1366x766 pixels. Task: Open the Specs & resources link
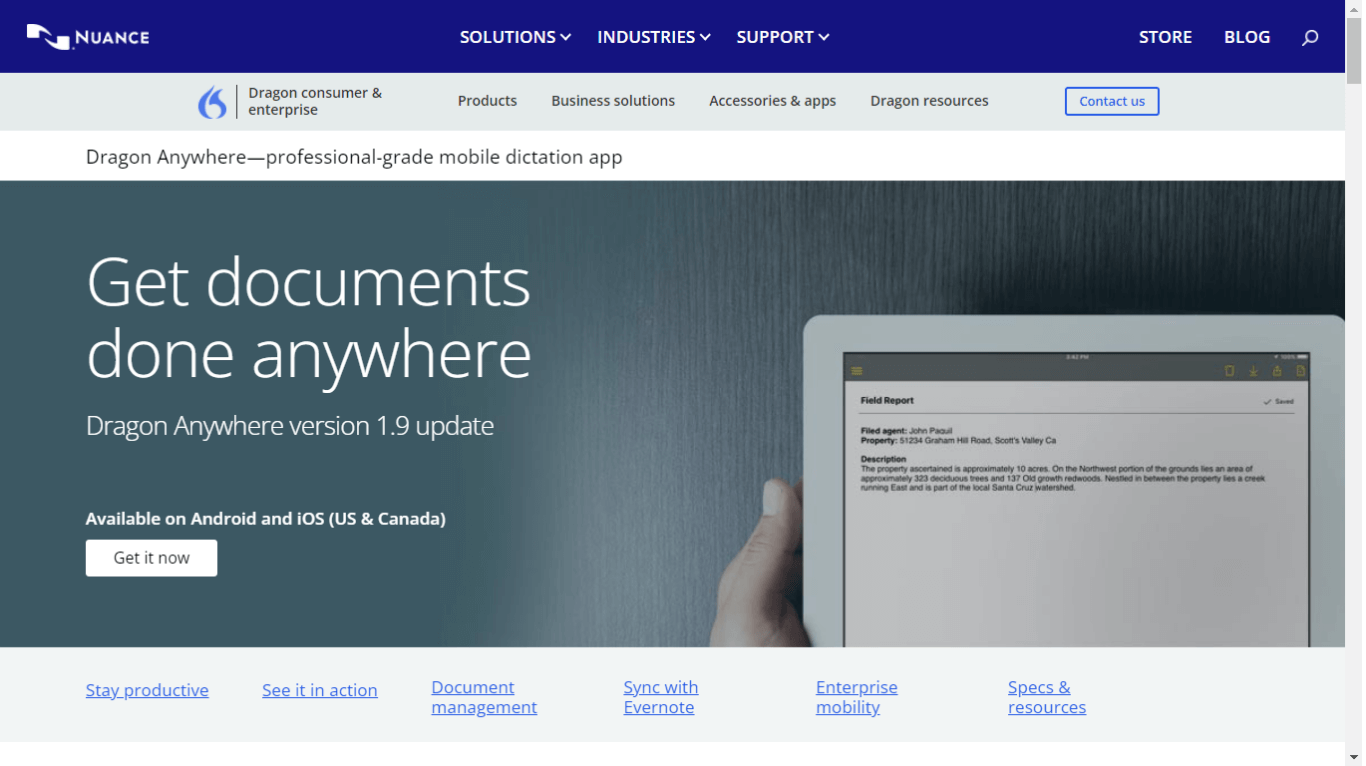(1047, 697)
